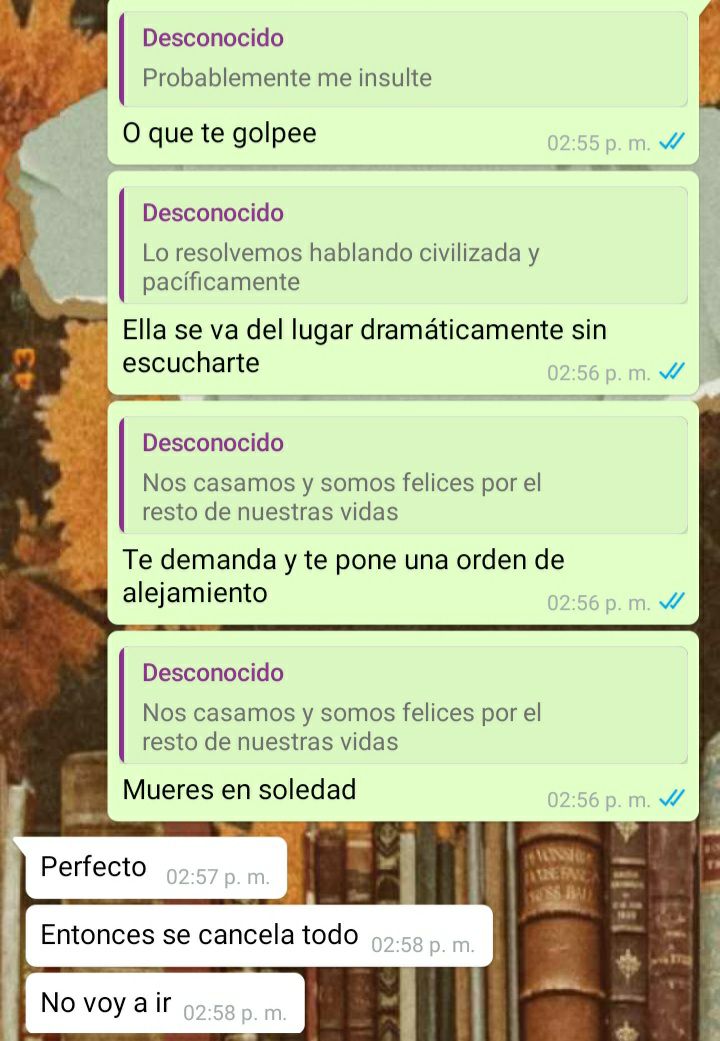Jump to the quoted 'Lo resolvemos hablando civilizada' message

click(403, 244)
